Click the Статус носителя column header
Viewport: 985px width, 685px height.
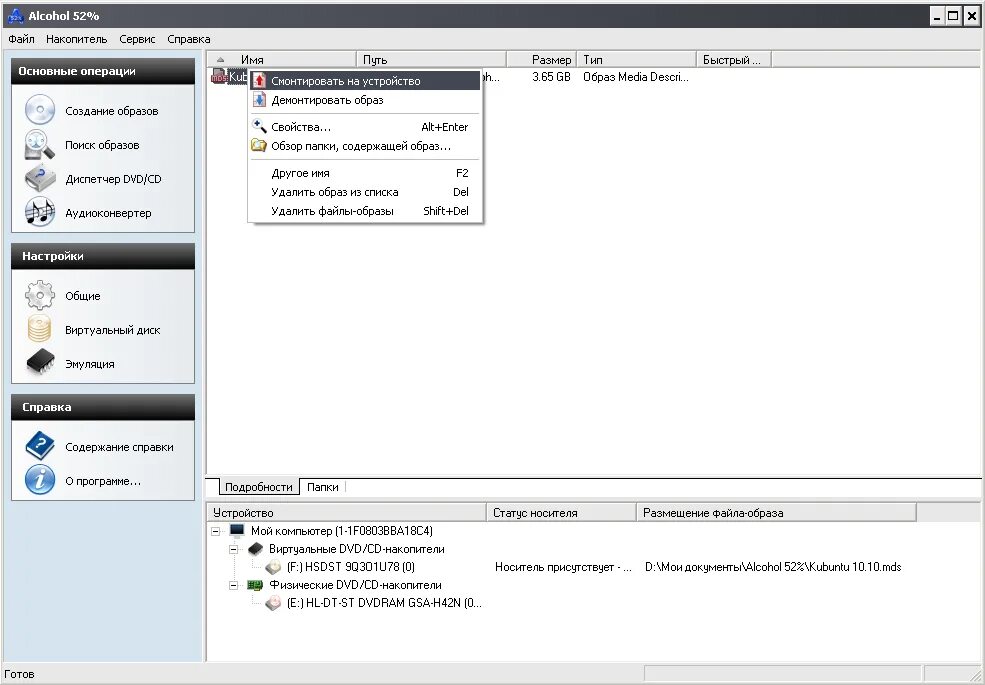pos(562,513)
